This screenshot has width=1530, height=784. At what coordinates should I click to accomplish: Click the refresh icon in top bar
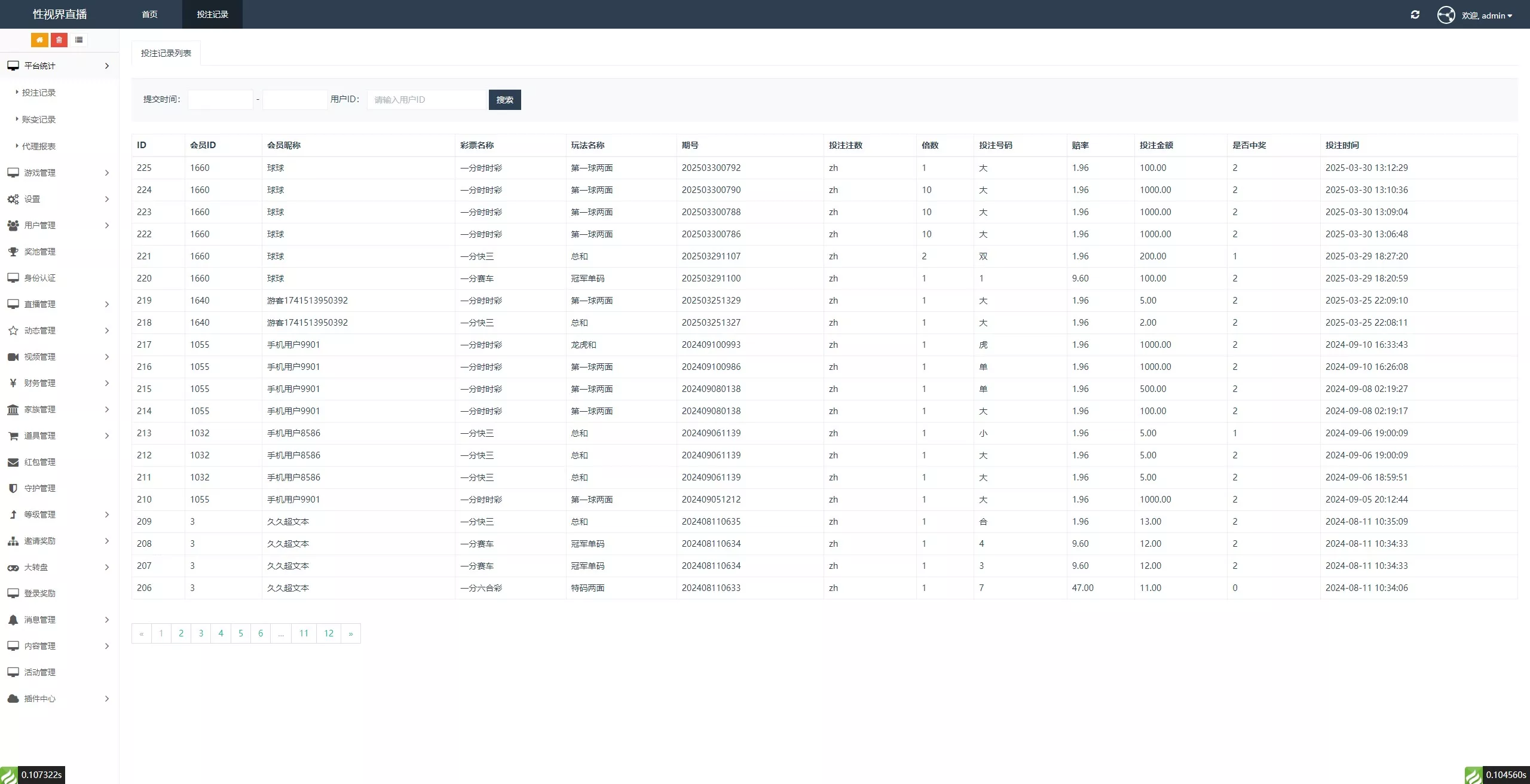coord(1415,15)
